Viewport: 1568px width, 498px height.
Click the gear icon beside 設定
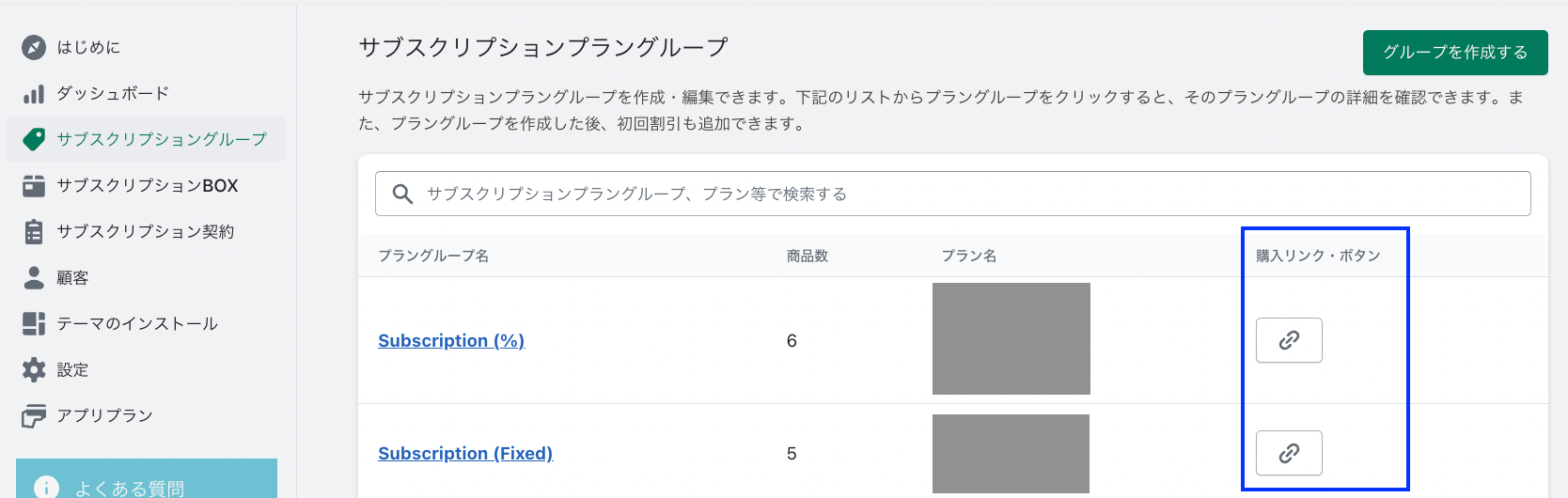click(x=34, y=369)
